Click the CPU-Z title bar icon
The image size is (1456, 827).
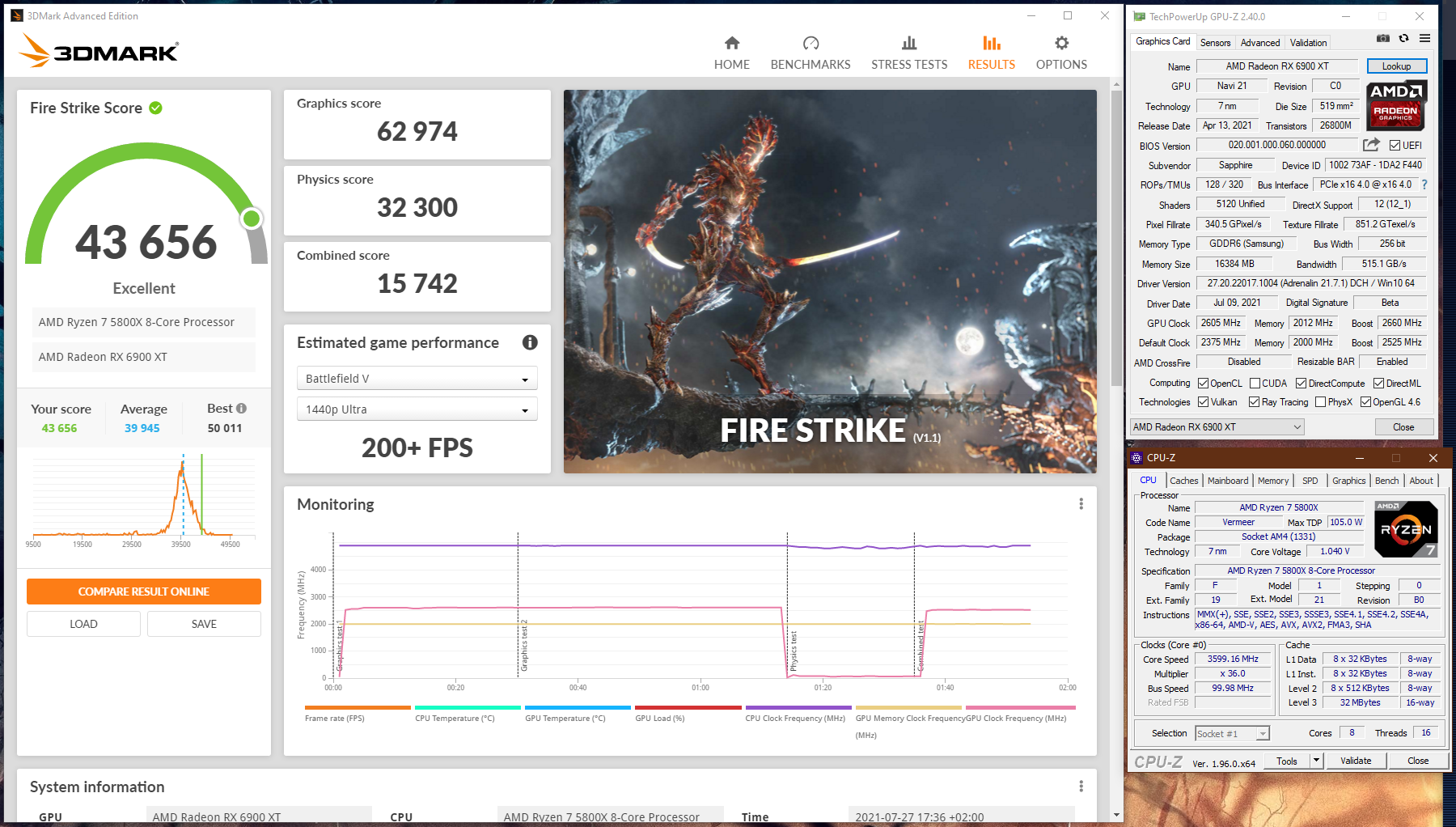tap(1136, 458)
